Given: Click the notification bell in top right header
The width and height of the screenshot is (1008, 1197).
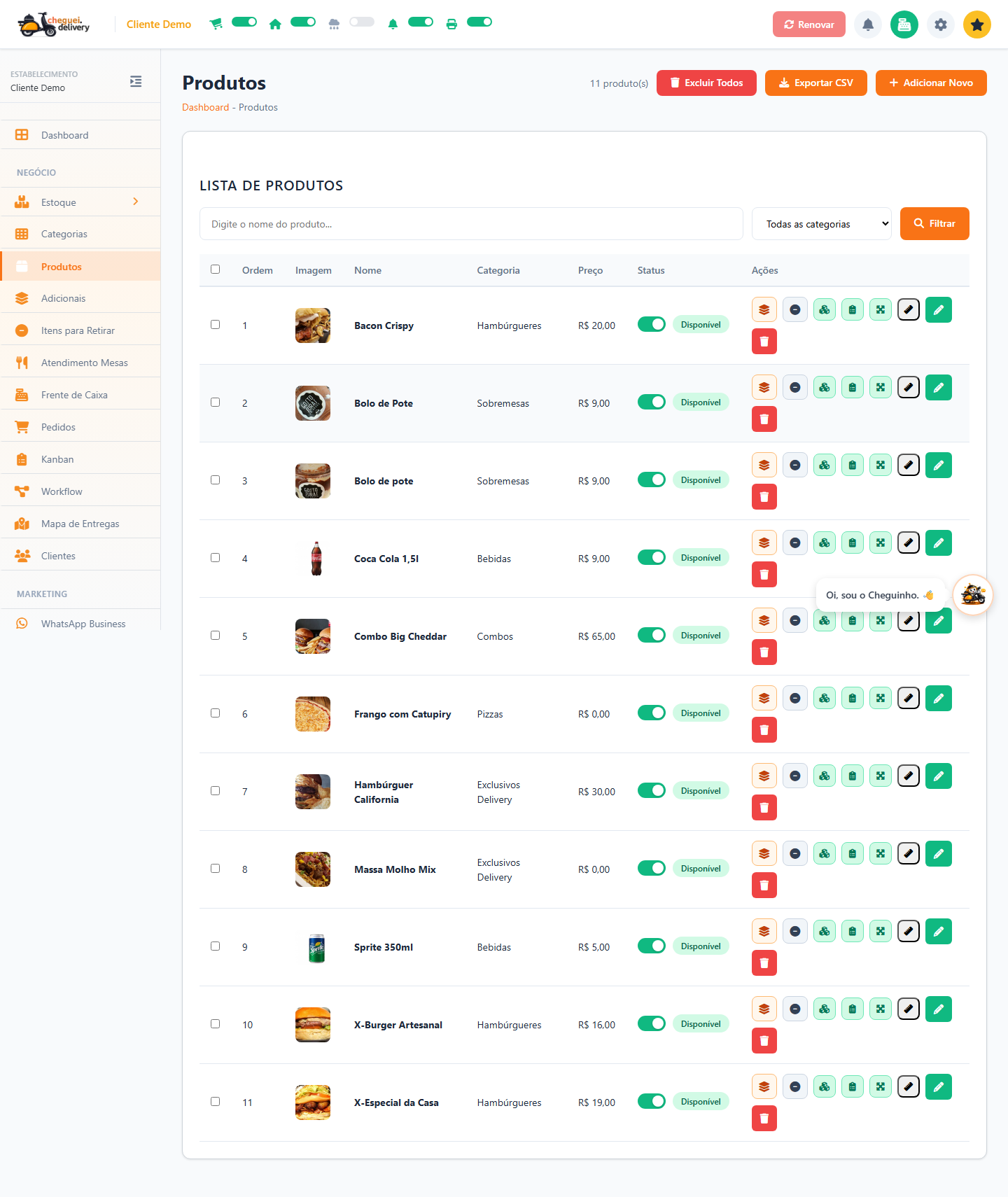Looking at the screenshot, I should click(x=867, y=24).
